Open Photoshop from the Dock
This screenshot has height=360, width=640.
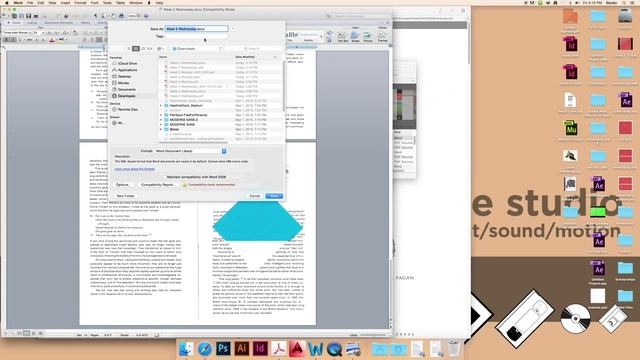click(223, 349)
